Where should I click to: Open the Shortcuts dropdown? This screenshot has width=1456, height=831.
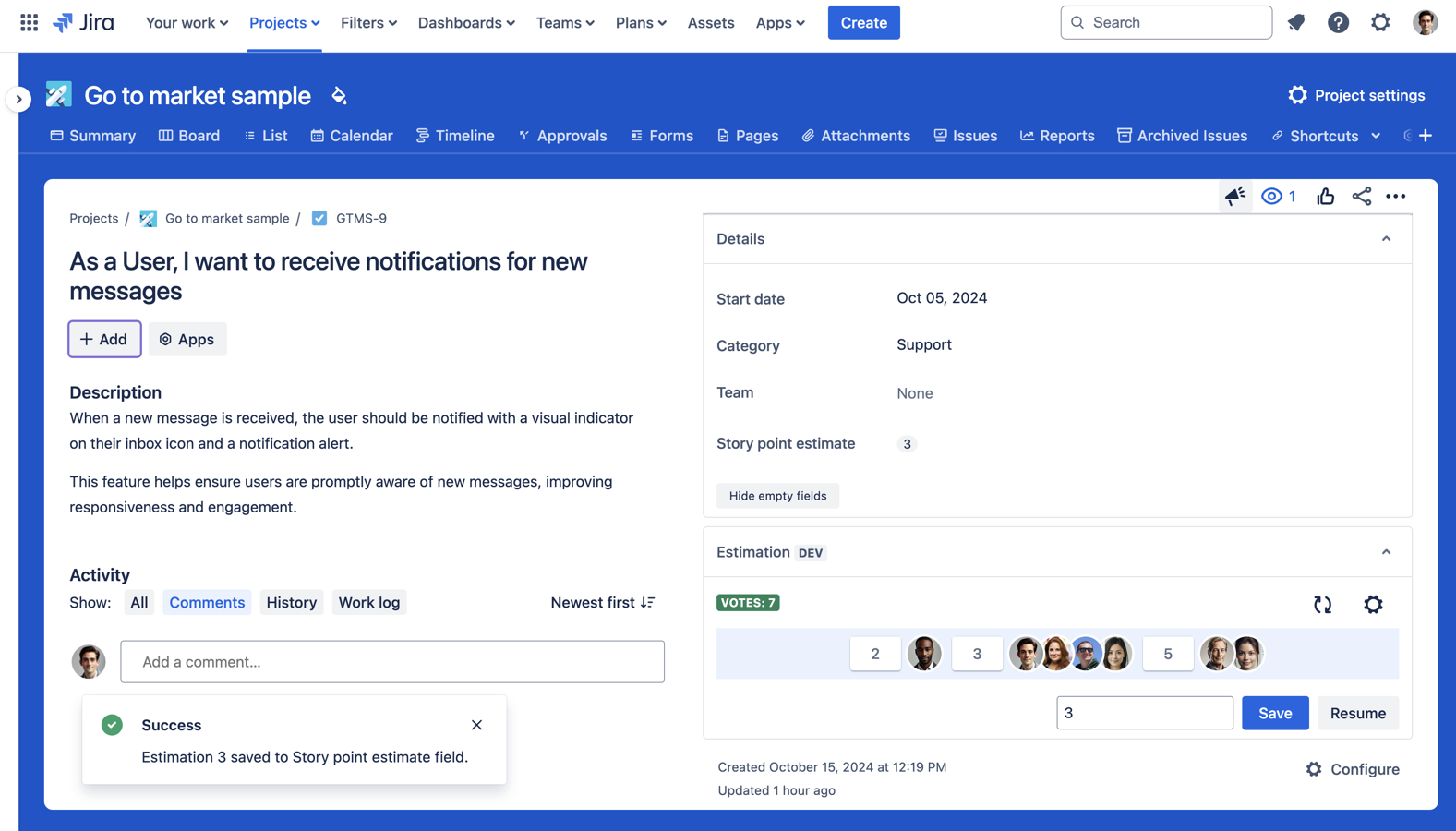tap(1326, 136)
